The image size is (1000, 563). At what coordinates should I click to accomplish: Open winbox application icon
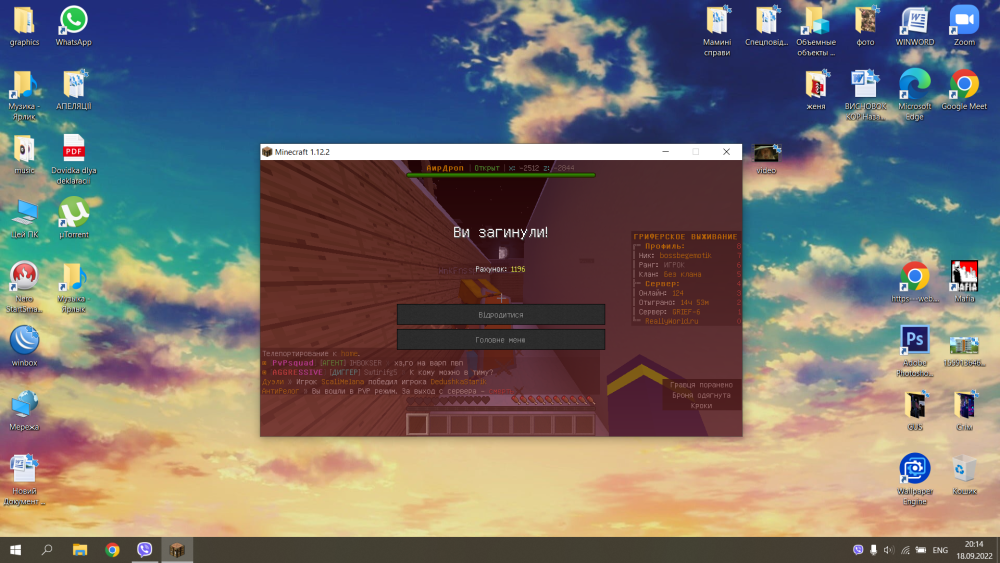[24, 347]
